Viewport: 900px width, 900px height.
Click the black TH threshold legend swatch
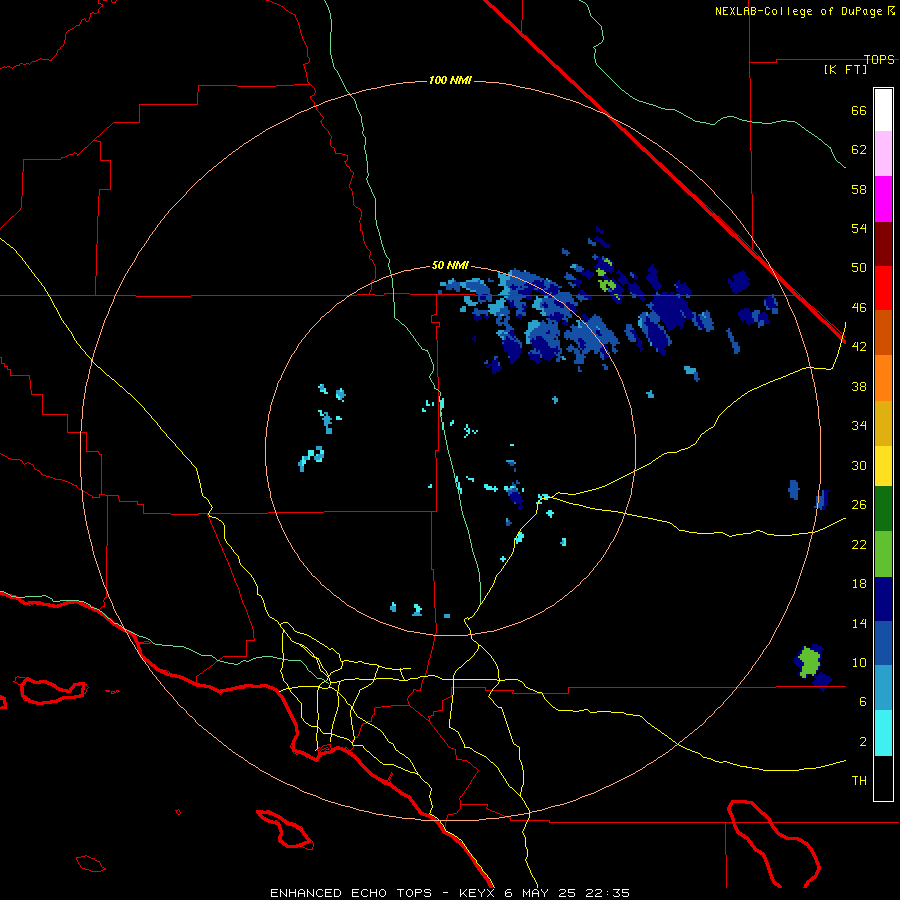[x=883, y=778]
